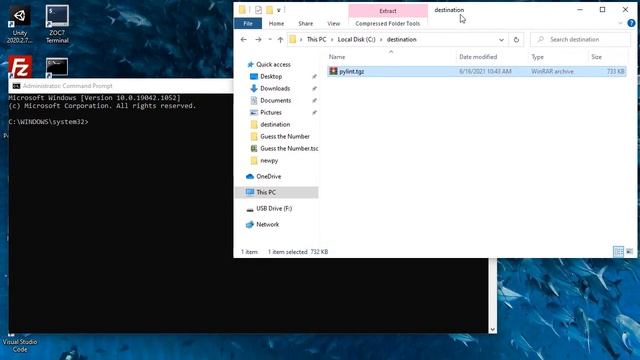Open the Recent locations dropdown arrow
640x360 pixels.
coord(270,40)
